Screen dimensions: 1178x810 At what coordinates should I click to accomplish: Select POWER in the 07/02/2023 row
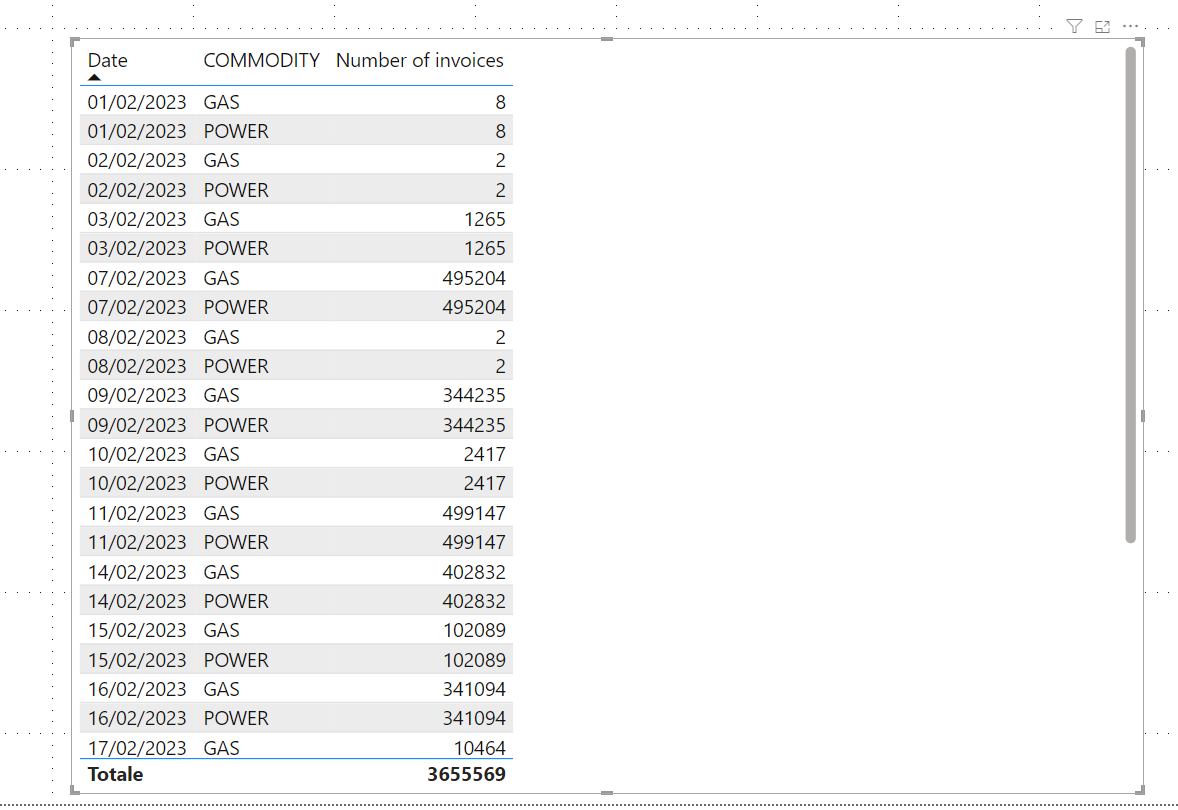236,307
